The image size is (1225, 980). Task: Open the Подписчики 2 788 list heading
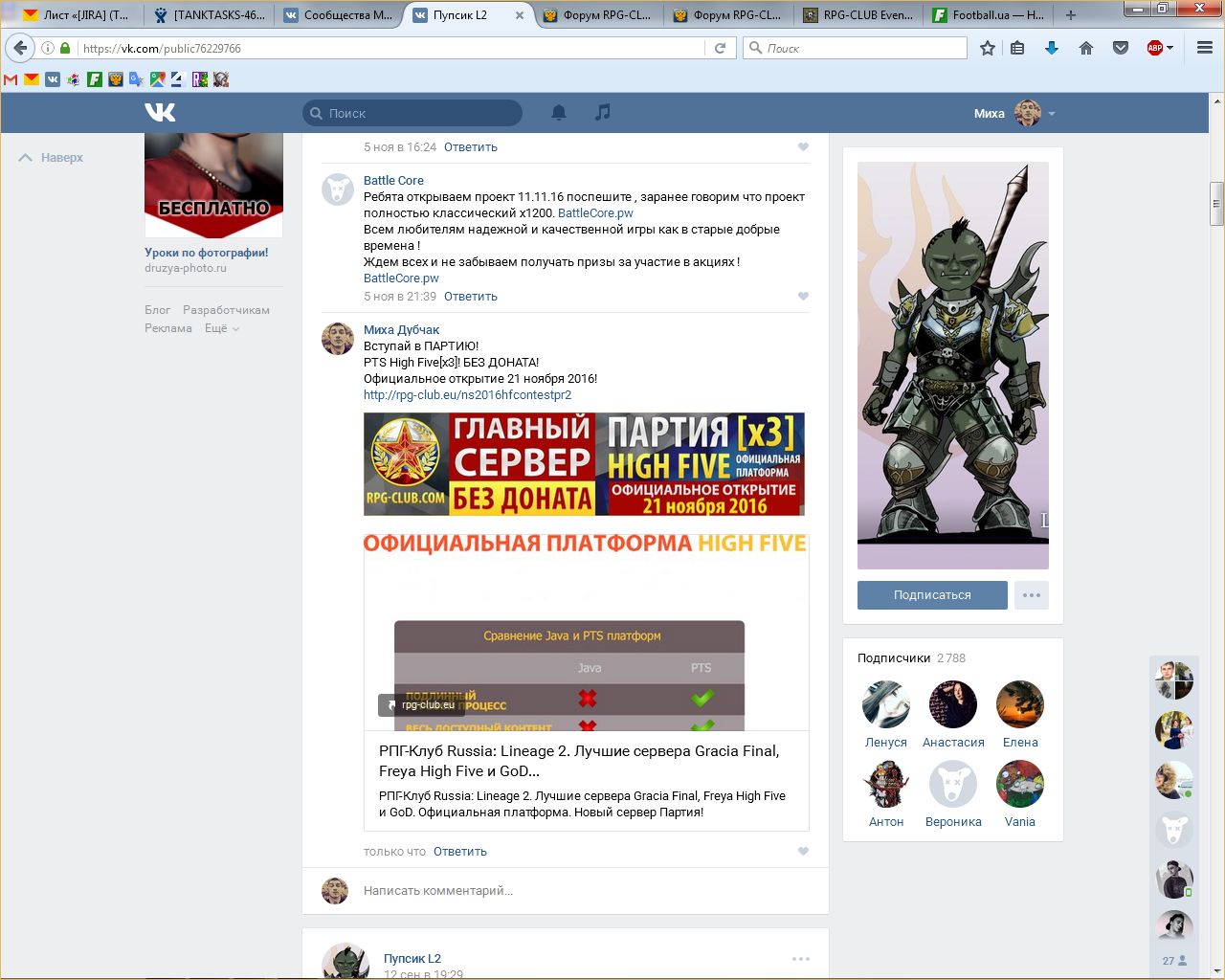tap(911, 658)
